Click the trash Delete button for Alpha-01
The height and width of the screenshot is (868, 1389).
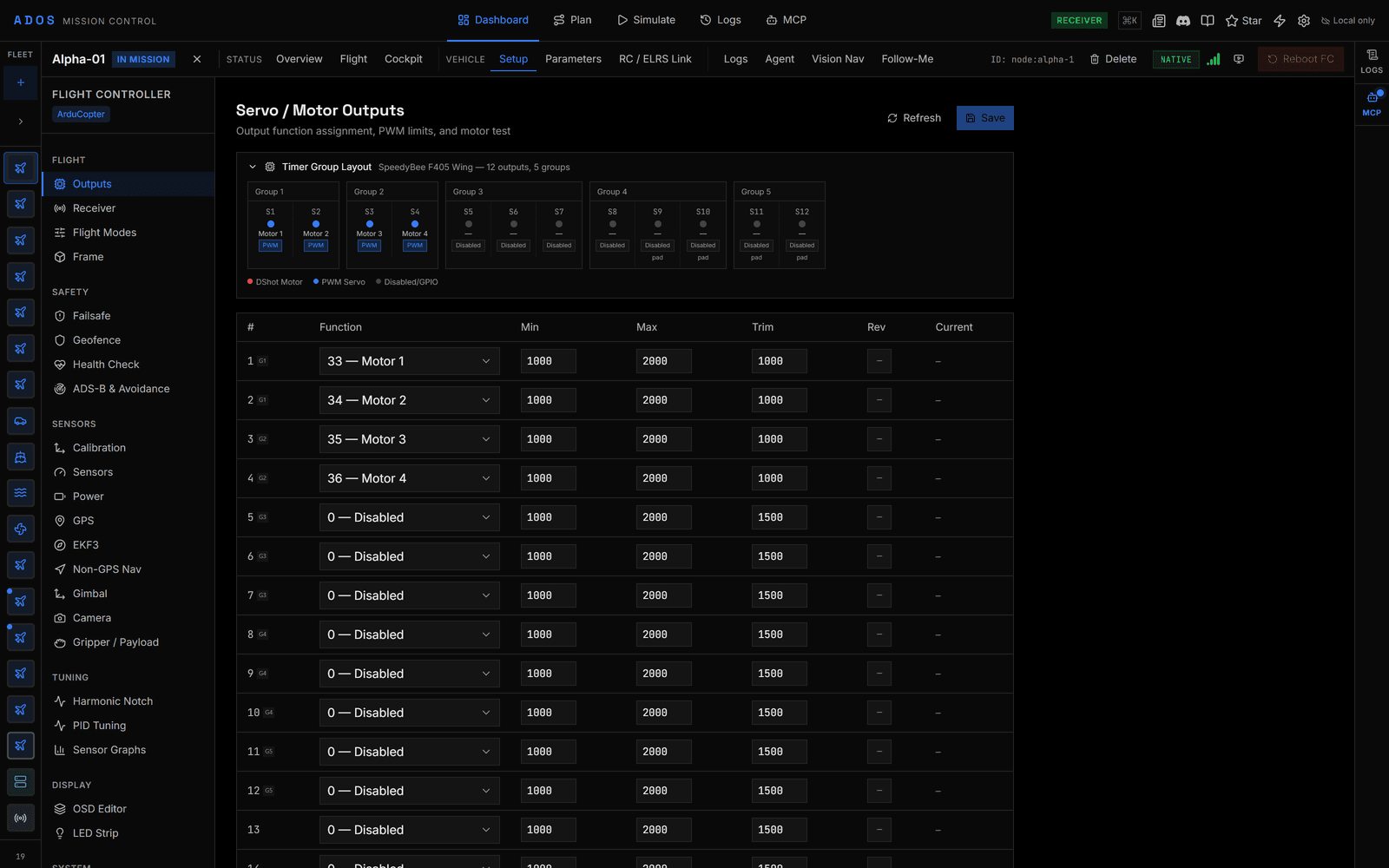pyautogui.click(x=1113, y=59)
